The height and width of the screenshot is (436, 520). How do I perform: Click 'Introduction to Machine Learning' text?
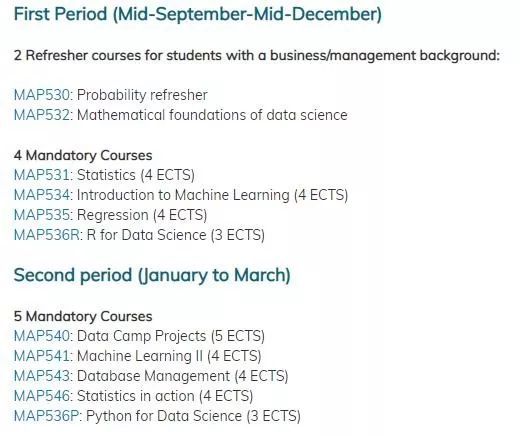tap(183, 195)
